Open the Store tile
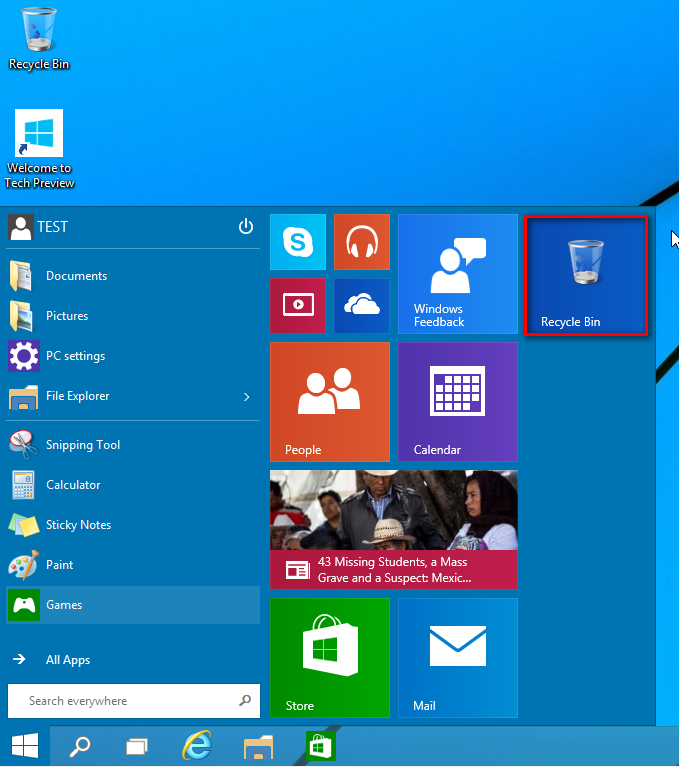The height and width of the screenshot is (767, 679). tap(330, 658)
